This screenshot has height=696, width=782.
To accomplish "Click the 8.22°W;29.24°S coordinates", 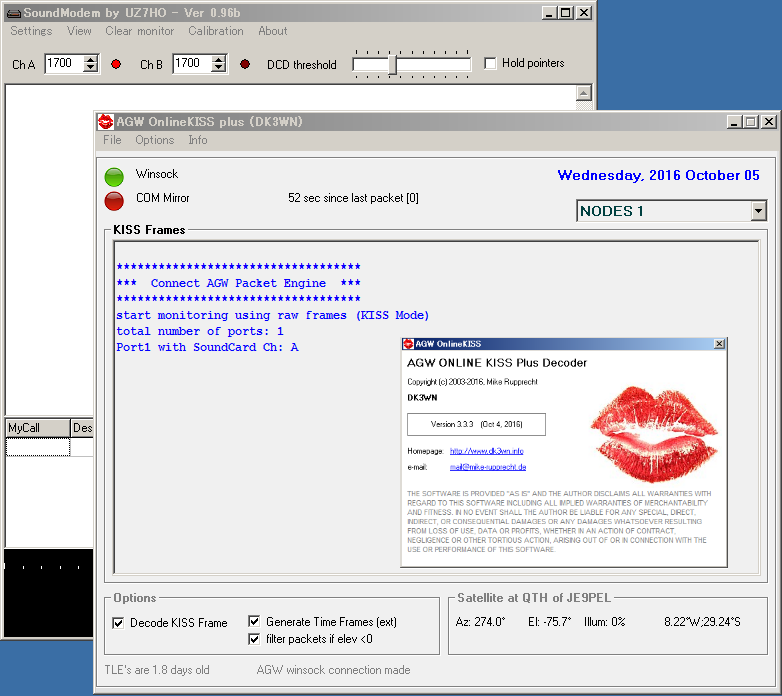I will [x=702, y=622].
